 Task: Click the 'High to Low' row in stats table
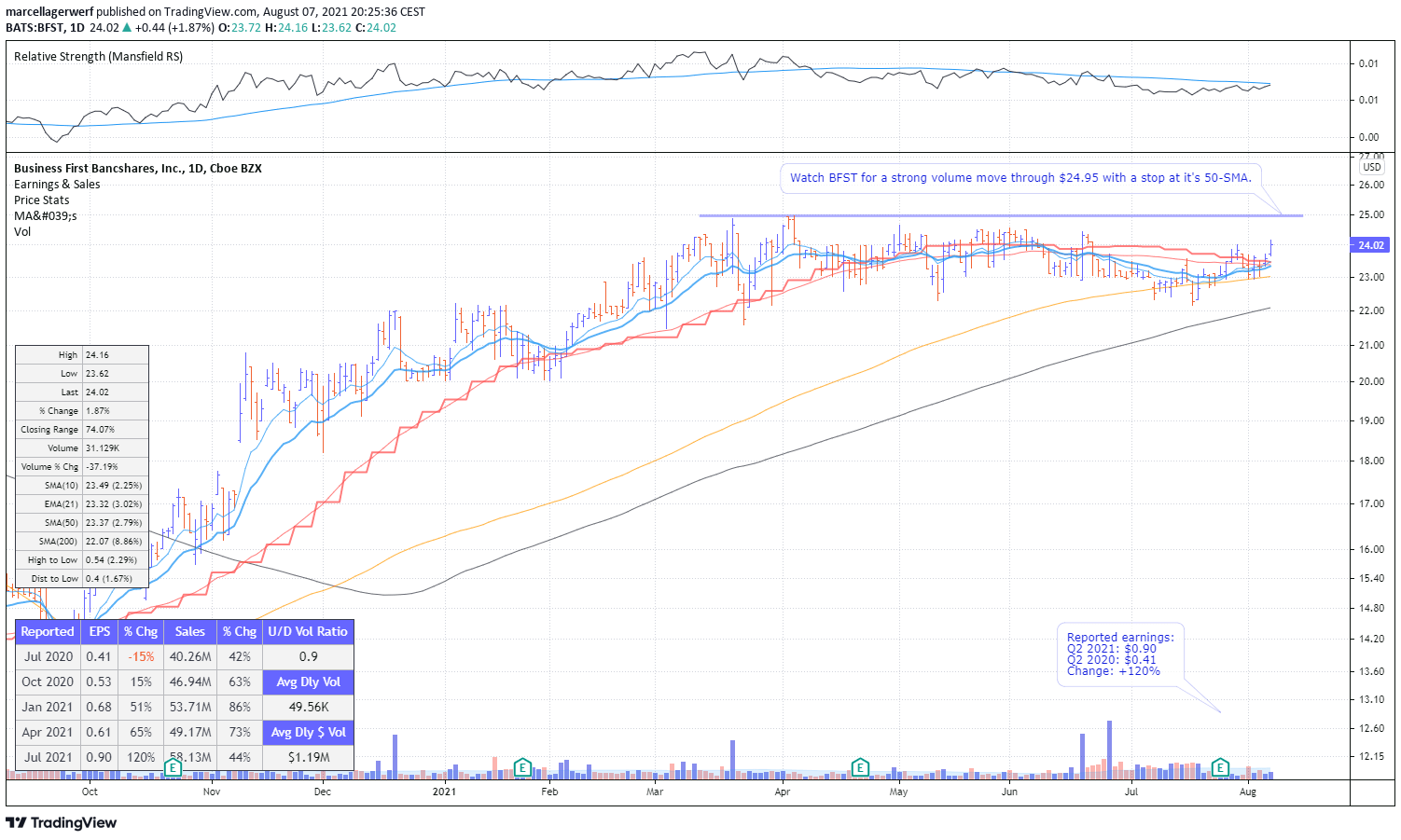tap(82, 560)
